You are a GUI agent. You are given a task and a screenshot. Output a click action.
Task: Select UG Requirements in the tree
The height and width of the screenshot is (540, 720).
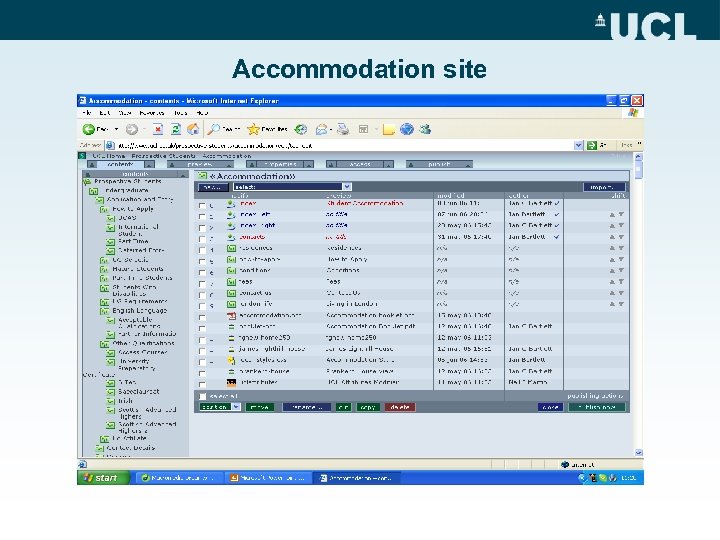(140, 302)
